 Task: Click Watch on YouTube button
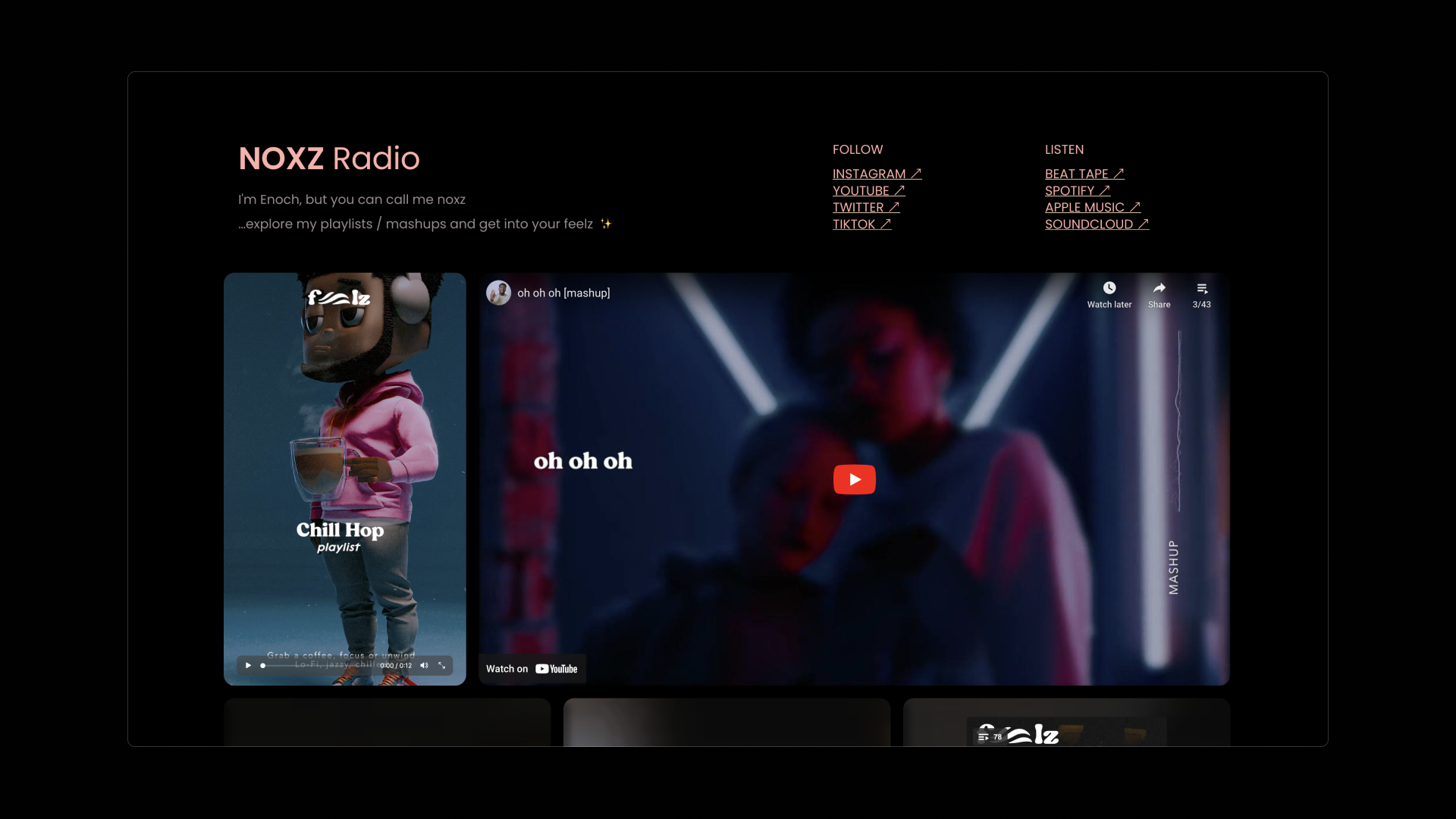pos(532,669)
